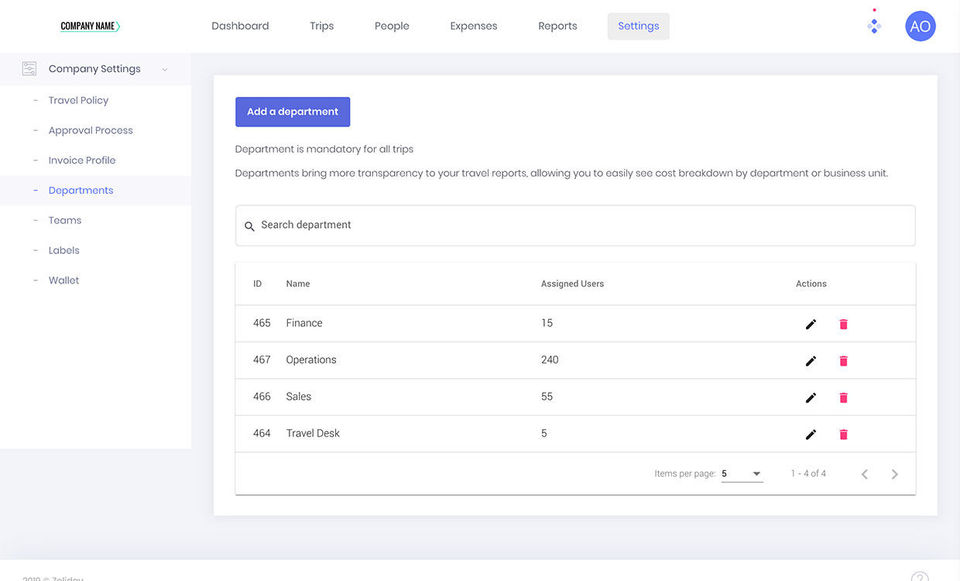Collapse the Company Settings section
Screen dimensions: 960x581
pos(164,69)
